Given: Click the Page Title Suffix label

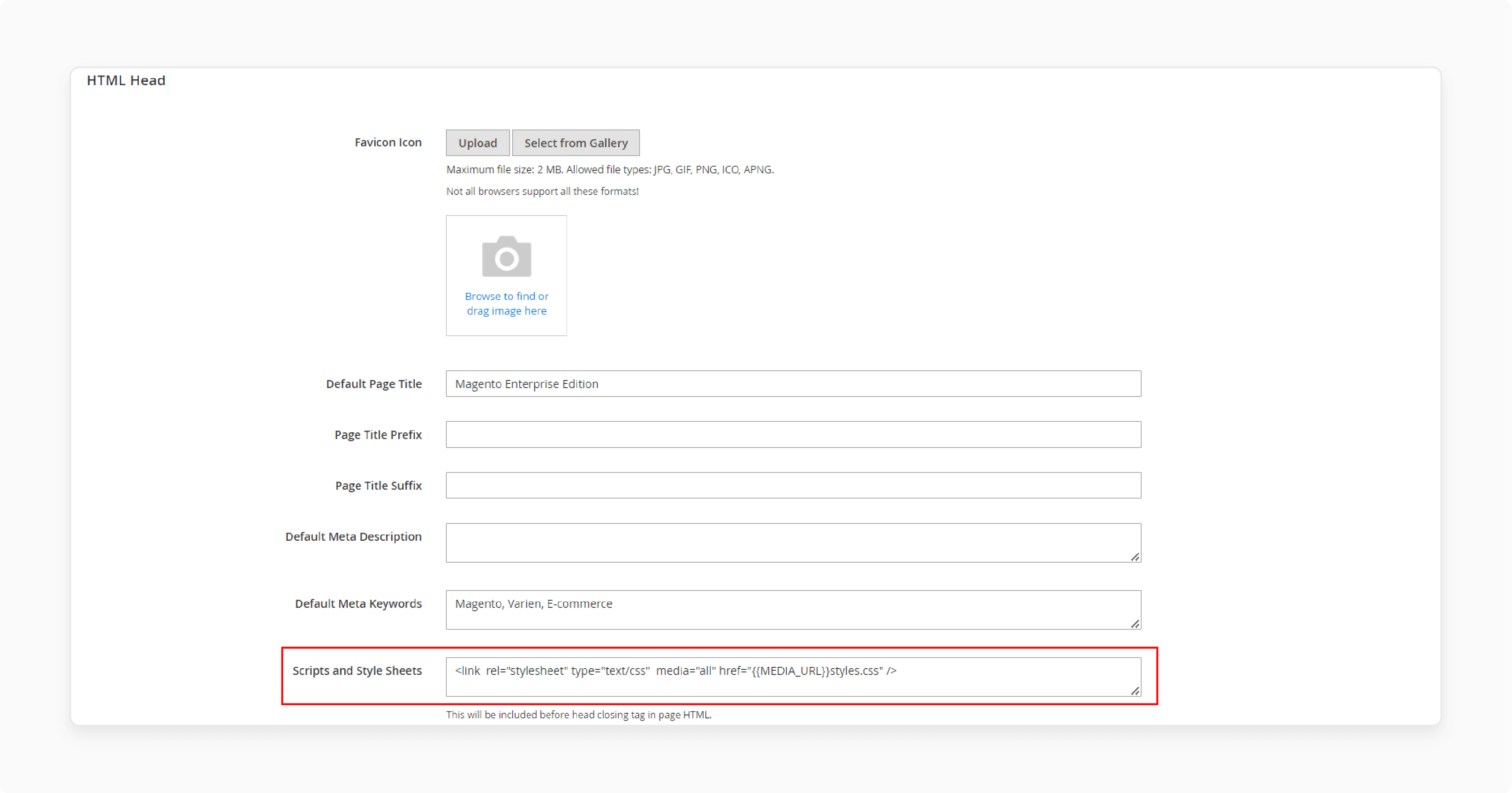Looking at the screenshot, I should (378, 486).
